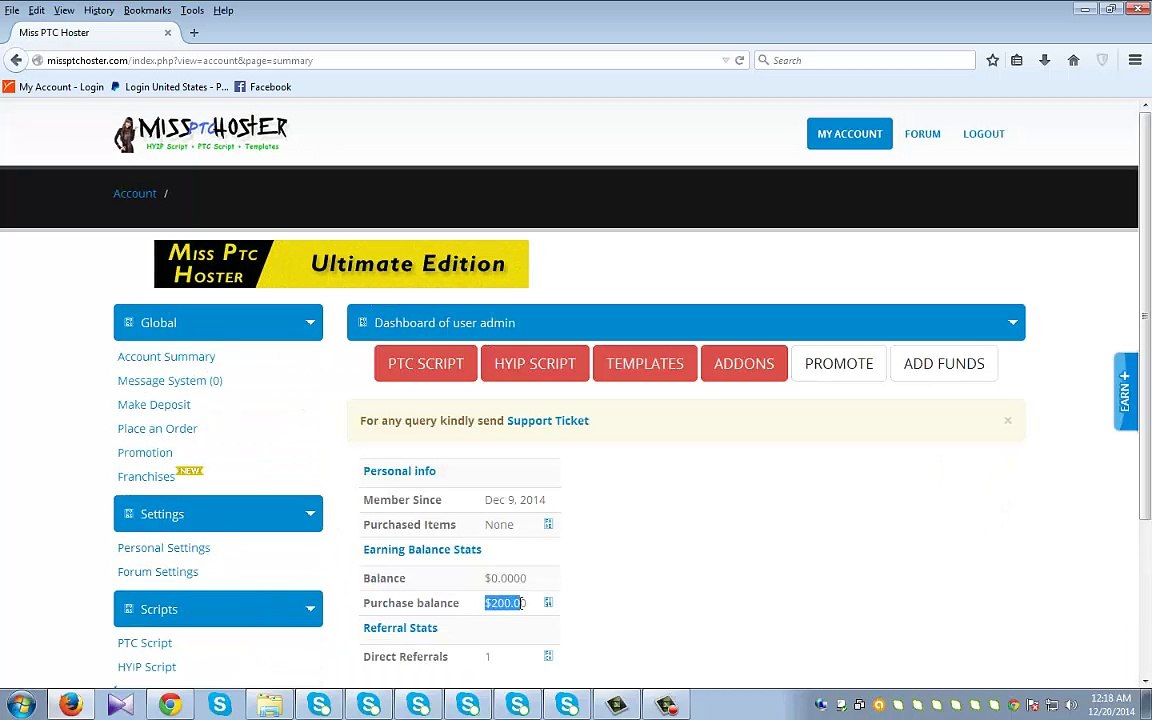Go to Make Deposit link
This screenshot has height=720, width=1152.
154,405
